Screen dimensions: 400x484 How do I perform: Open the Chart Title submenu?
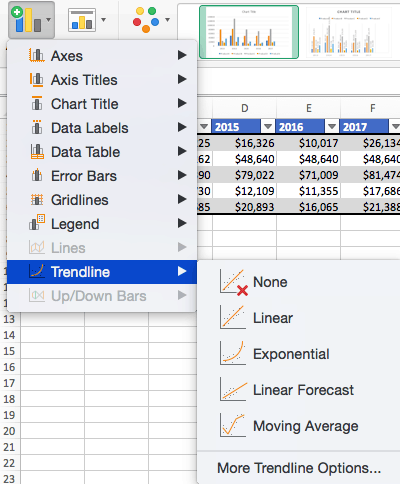[x=102, y=104]
